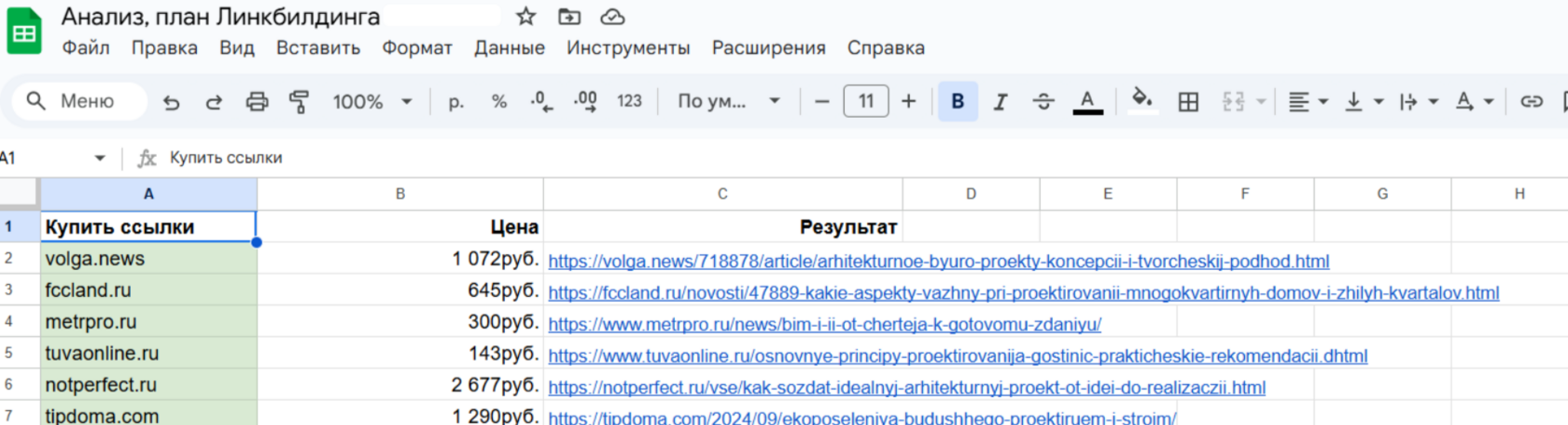Open the Правка menu
Viewport: 1568px width, 425px height.
164,48
